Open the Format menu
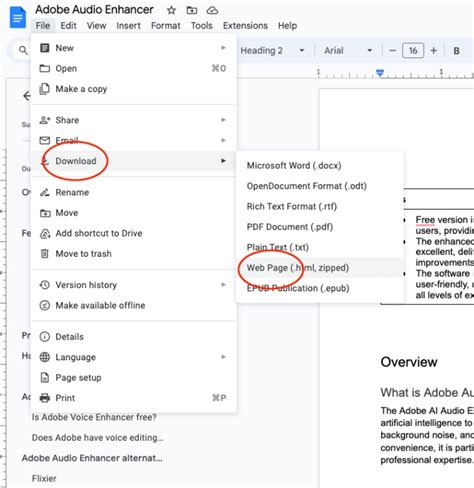Viewport: 474px width, 488px height. pos(166,26)
